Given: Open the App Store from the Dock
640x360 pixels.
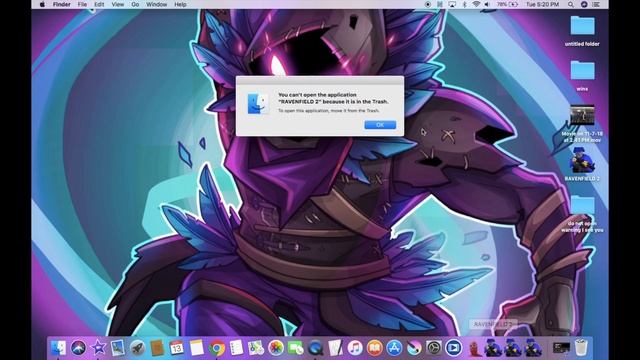Looking at the screenshot, I should [394, 348].
